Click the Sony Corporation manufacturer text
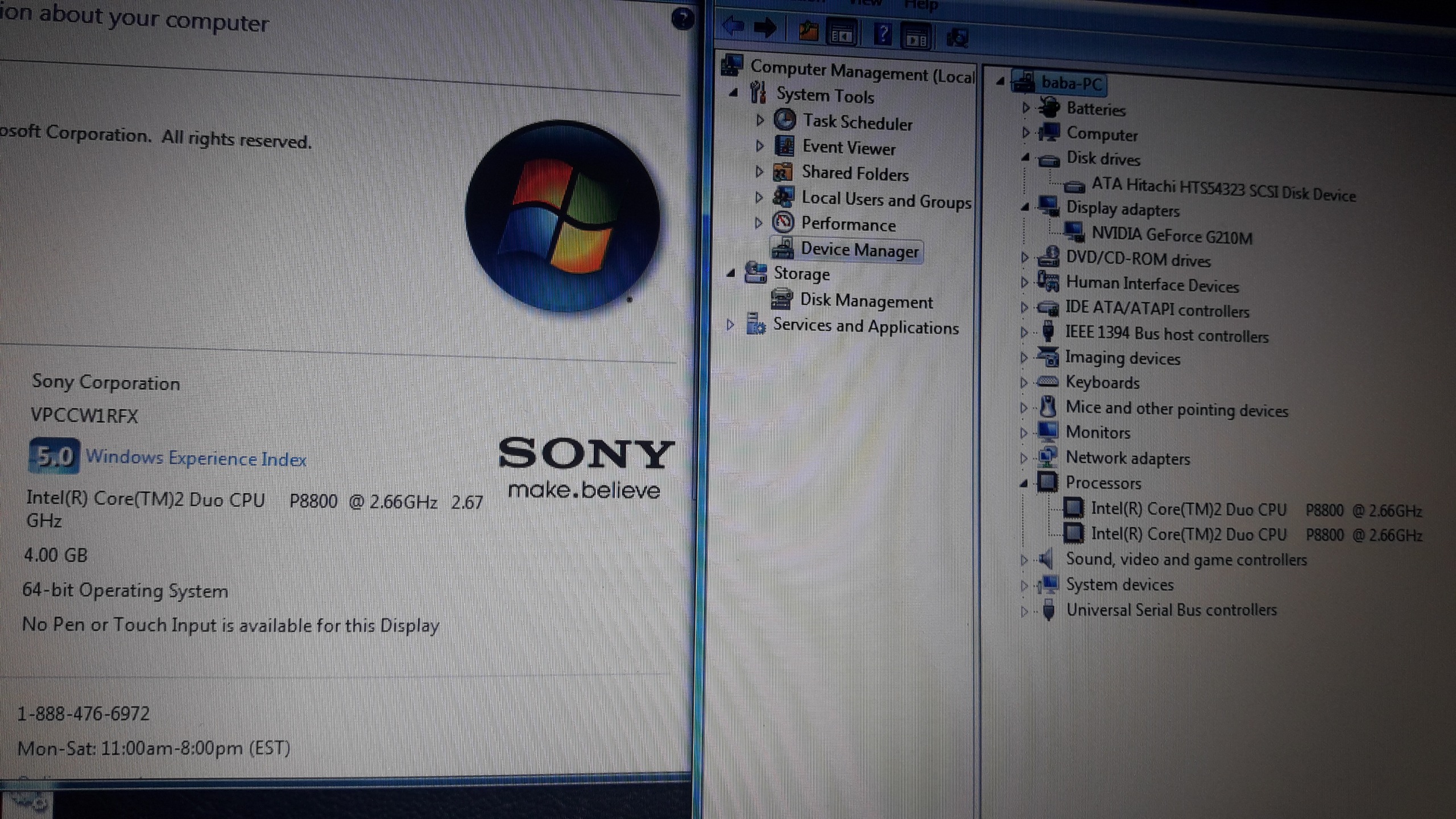The height and width of the screenshot is (819, 1456). (106, 382)
